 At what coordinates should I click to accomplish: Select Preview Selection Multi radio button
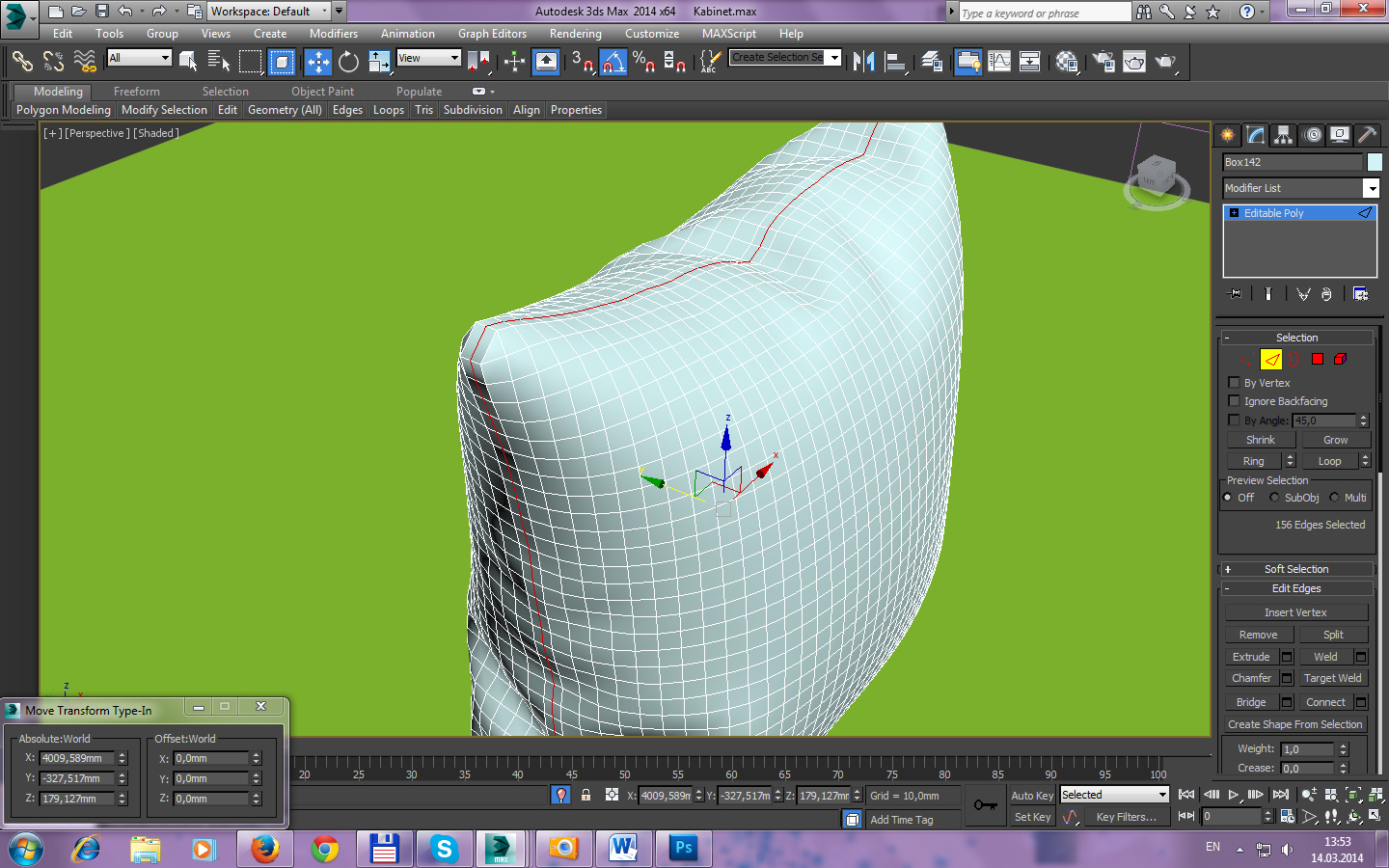1334,498
